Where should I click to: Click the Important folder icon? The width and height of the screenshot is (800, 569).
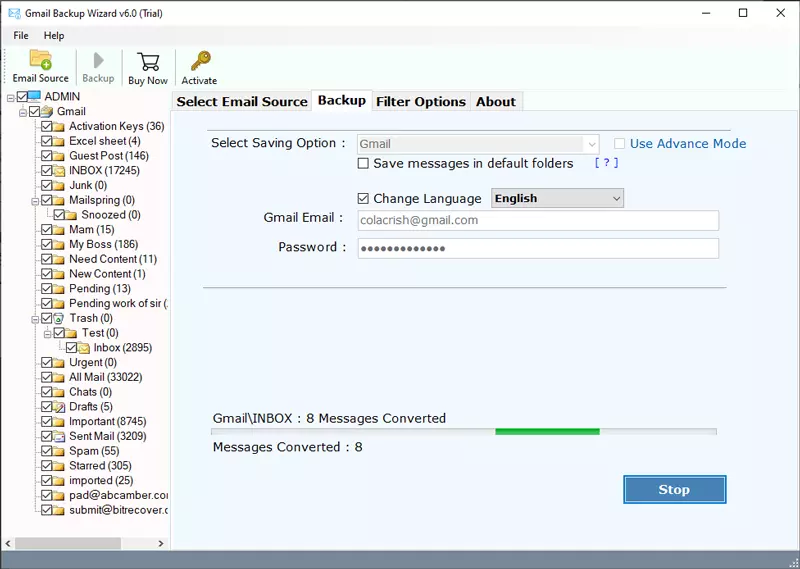(59, 422)
